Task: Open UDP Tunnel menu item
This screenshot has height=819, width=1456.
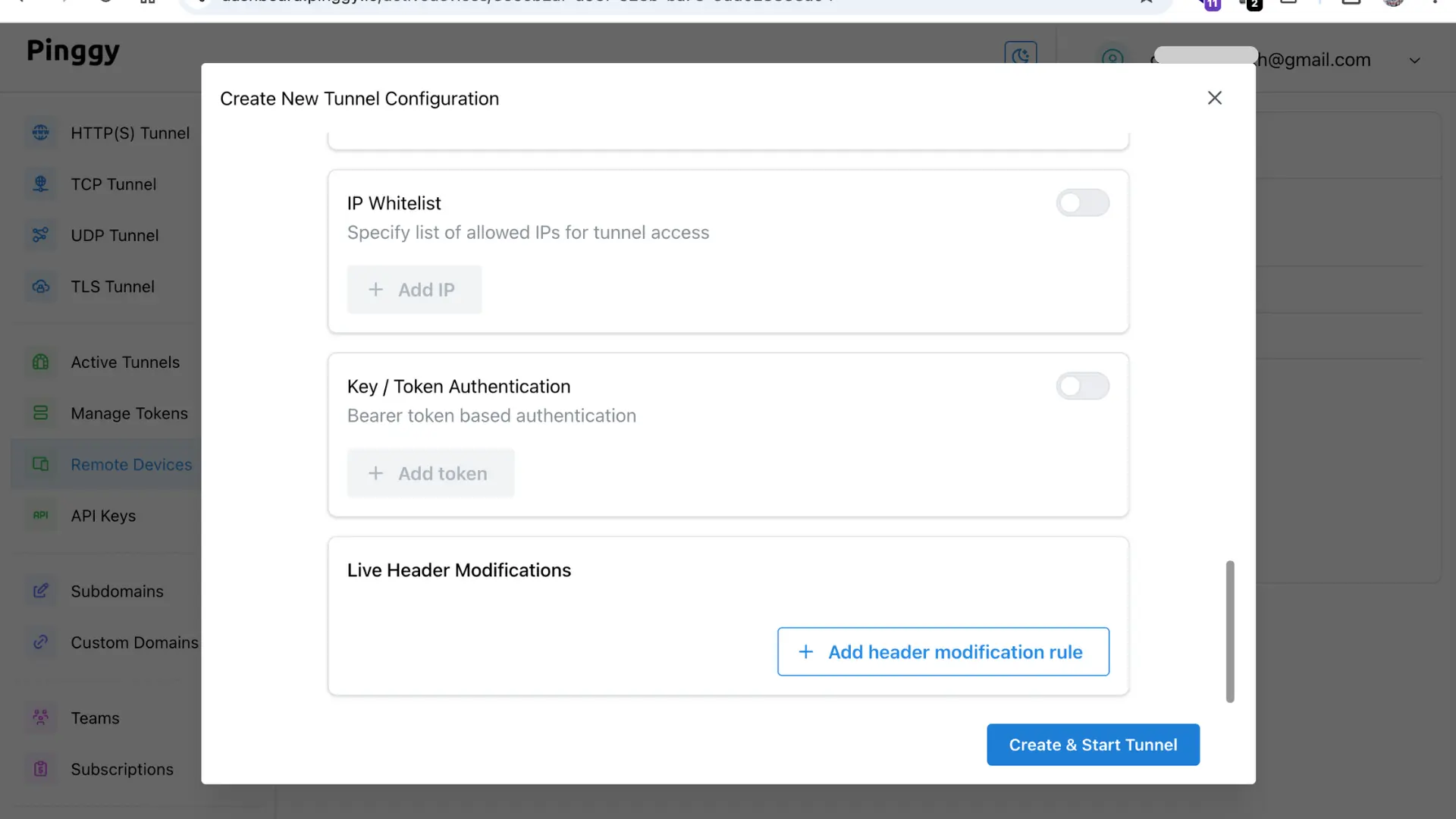Action: click(107, 235)
